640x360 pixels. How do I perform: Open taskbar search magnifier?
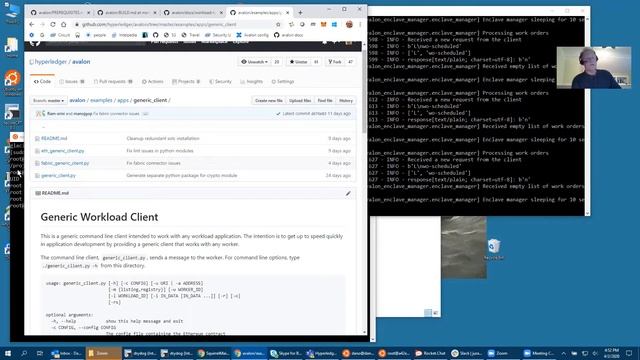pyautogui.click(x=24, y=353)
